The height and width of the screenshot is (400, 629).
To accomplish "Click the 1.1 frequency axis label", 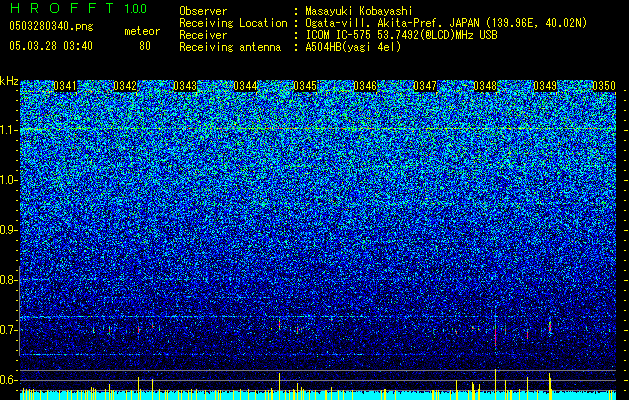I will point(7,130).
